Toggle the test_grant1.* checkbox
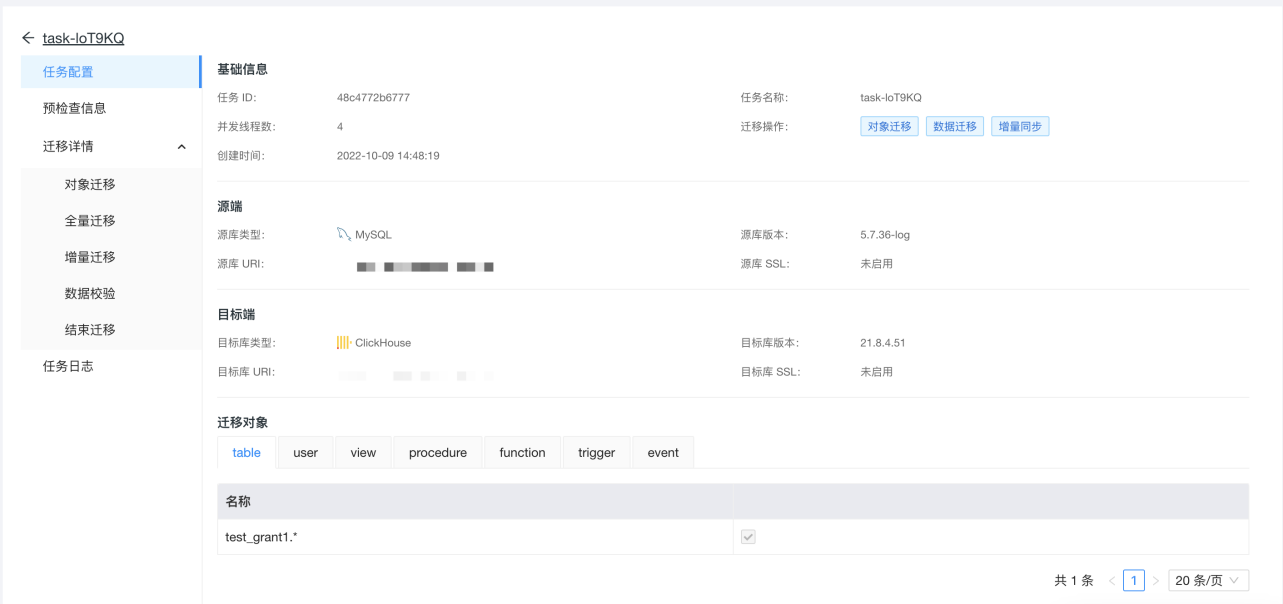 (x=748, y=537)
